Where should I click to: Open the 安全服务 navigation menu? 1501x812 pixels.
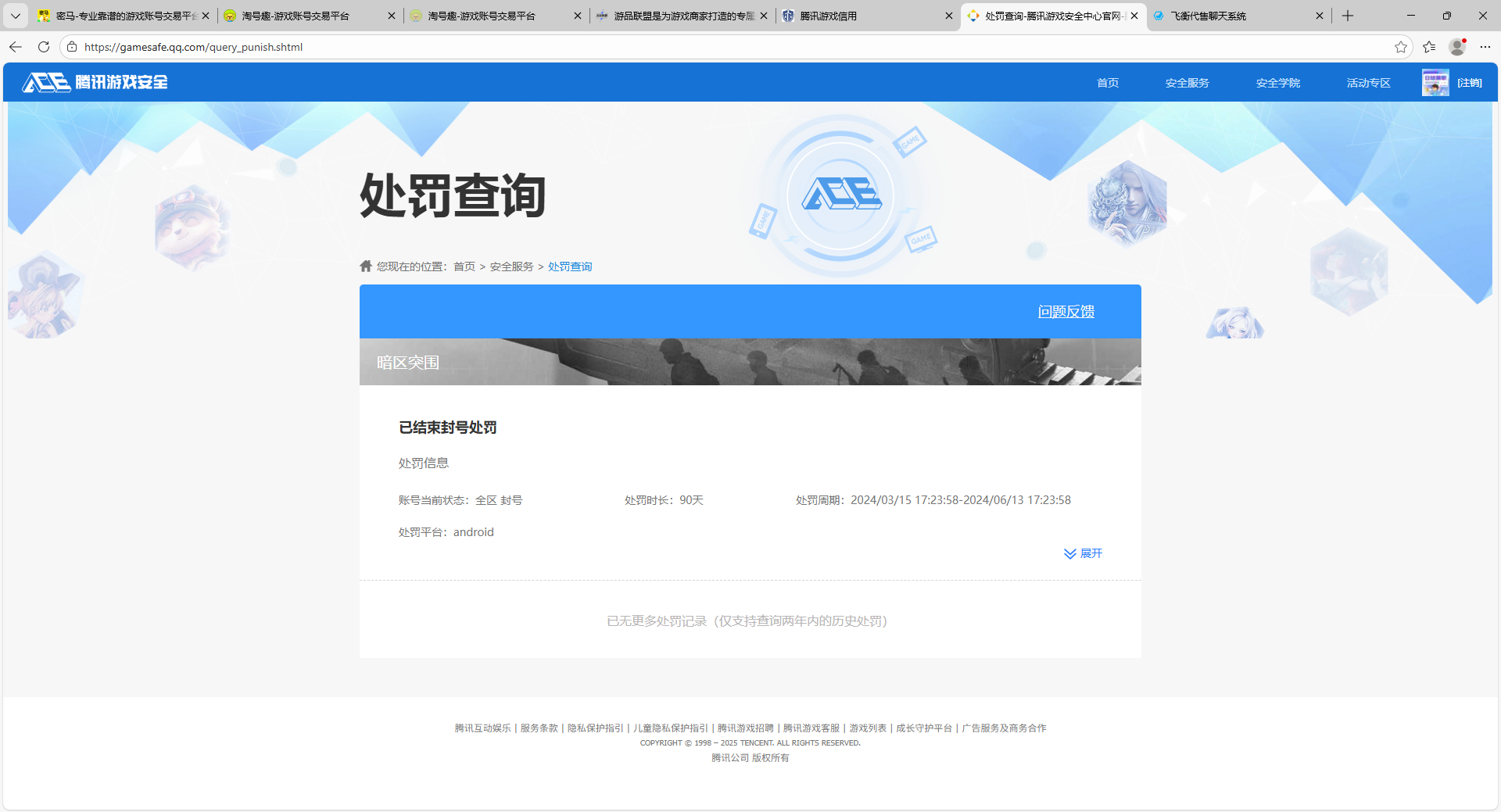click(1186, 82)
